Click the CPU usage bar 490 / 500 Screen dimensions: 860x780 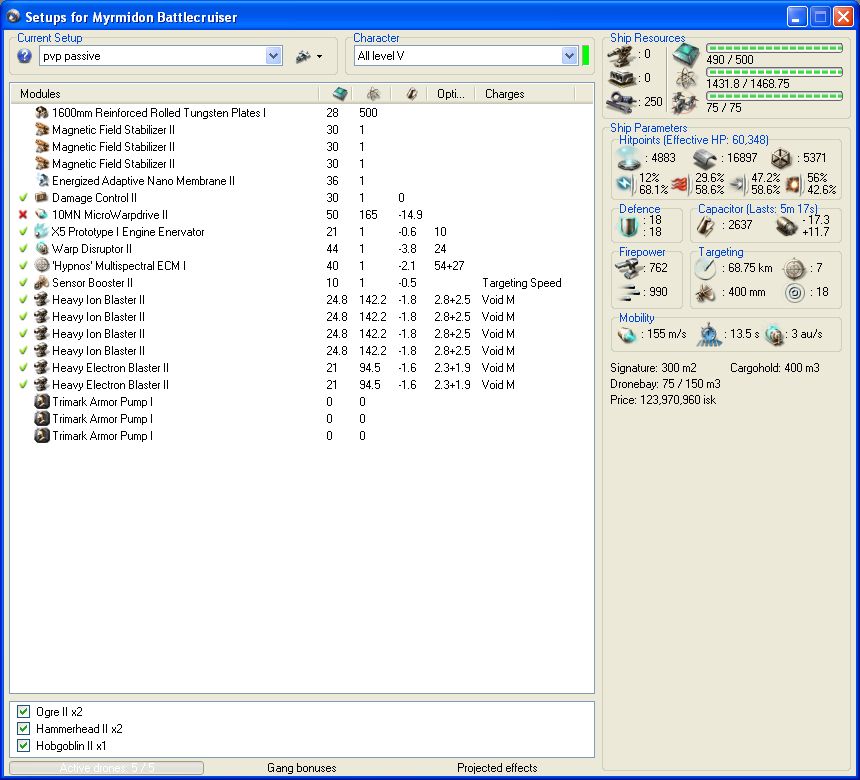(x=774, y=48)
